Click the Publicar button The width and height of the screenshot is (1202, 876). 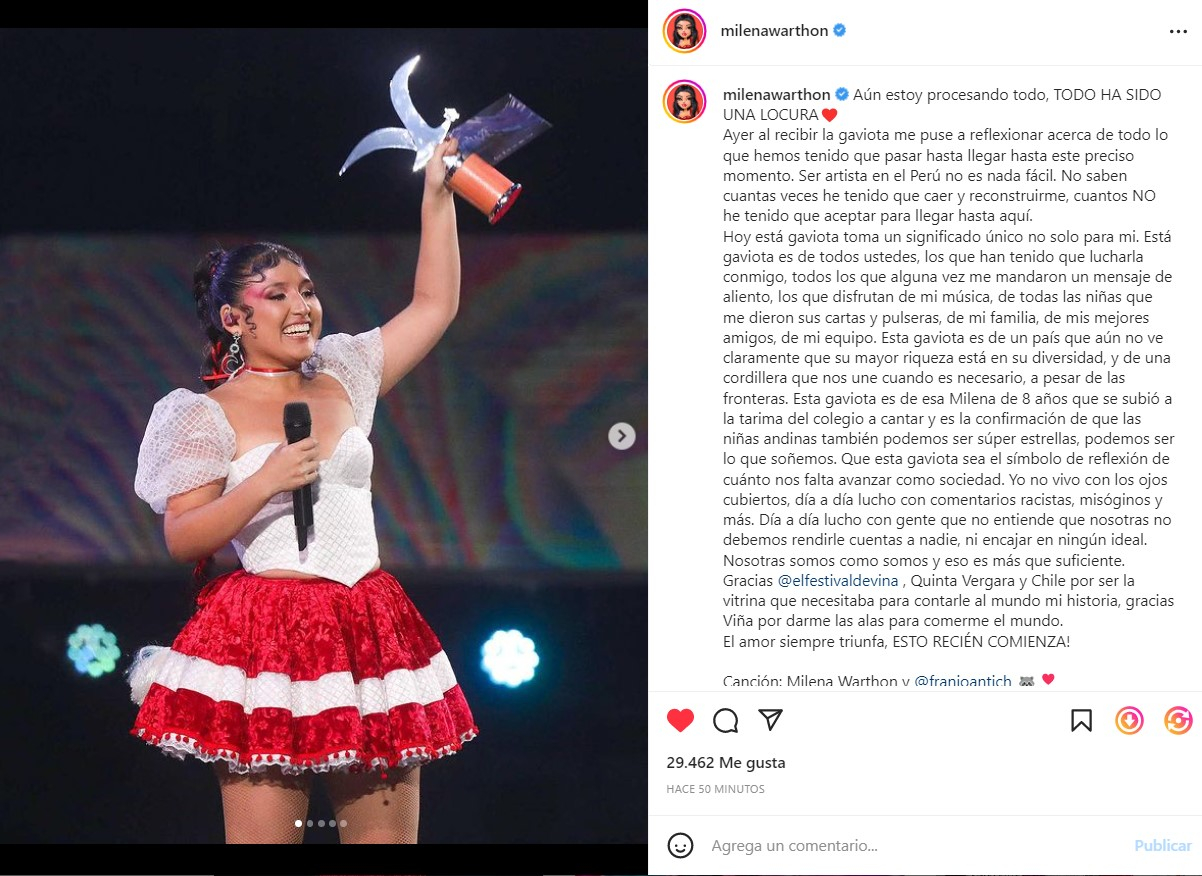[1163, 846]
